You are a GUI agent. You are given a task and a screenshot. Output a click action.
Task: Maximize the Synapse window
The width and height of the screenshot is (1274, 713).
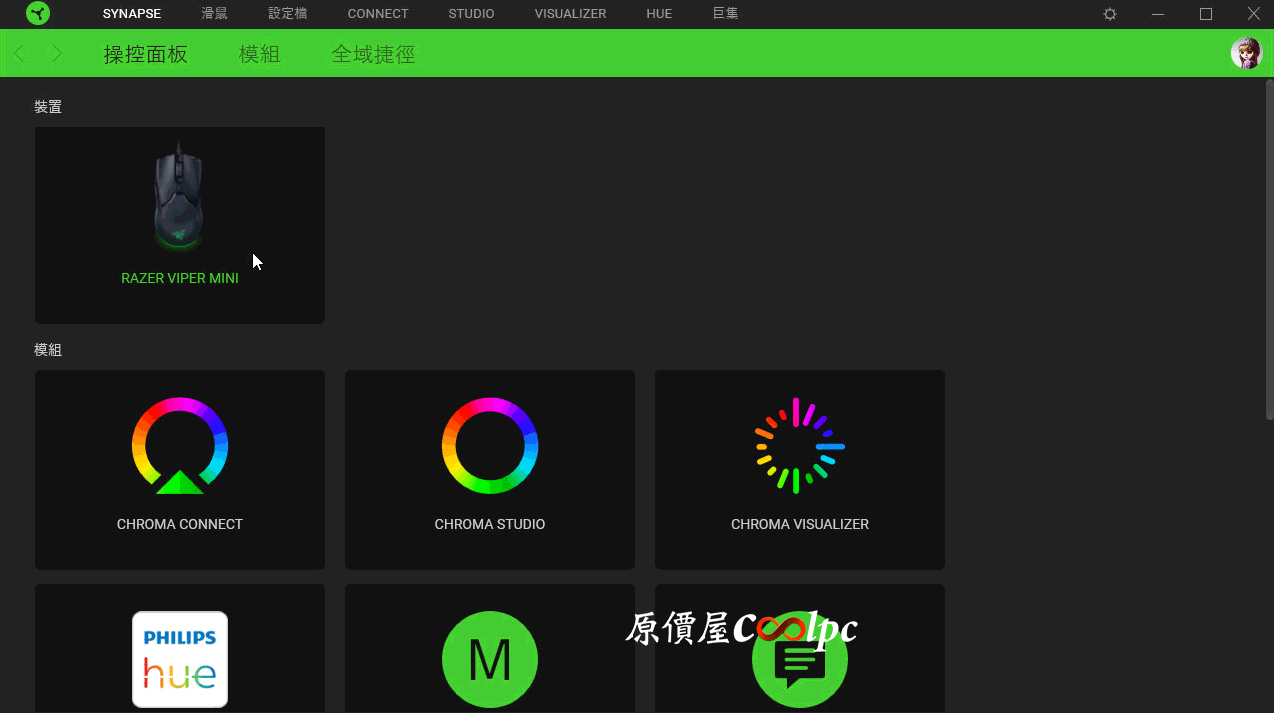1206,14
